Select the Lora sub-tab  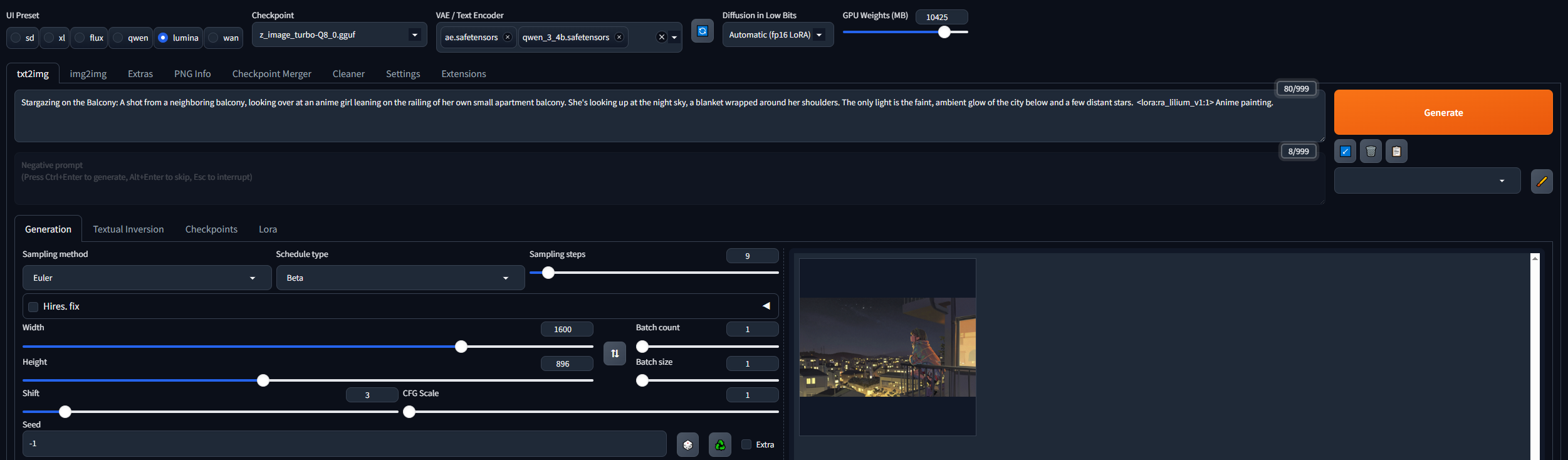(x=268, y=229)
